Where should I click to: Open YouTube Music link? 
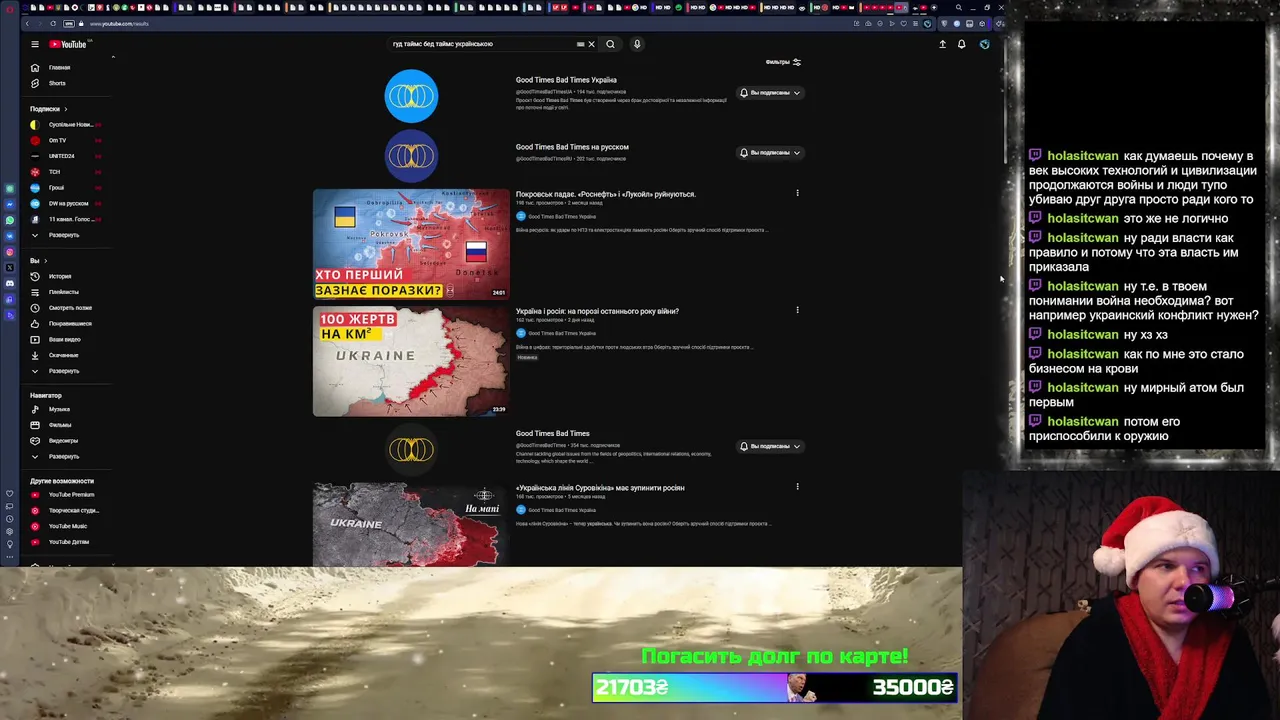coord(67,526)
